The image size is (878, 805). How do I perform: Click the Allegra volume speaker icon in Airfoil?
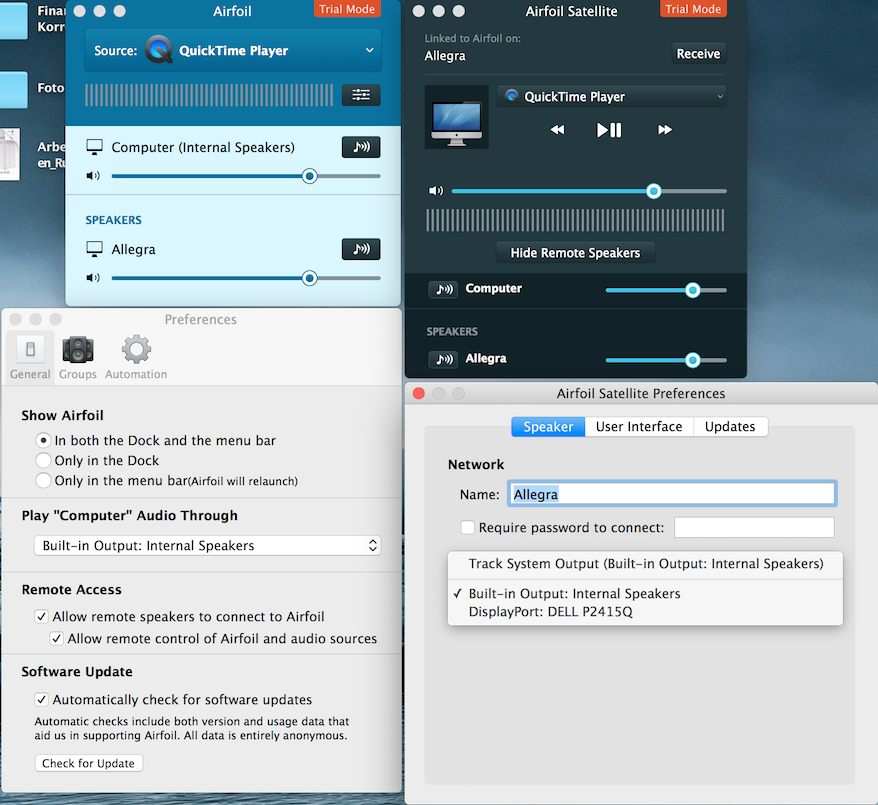pos(93,278)
